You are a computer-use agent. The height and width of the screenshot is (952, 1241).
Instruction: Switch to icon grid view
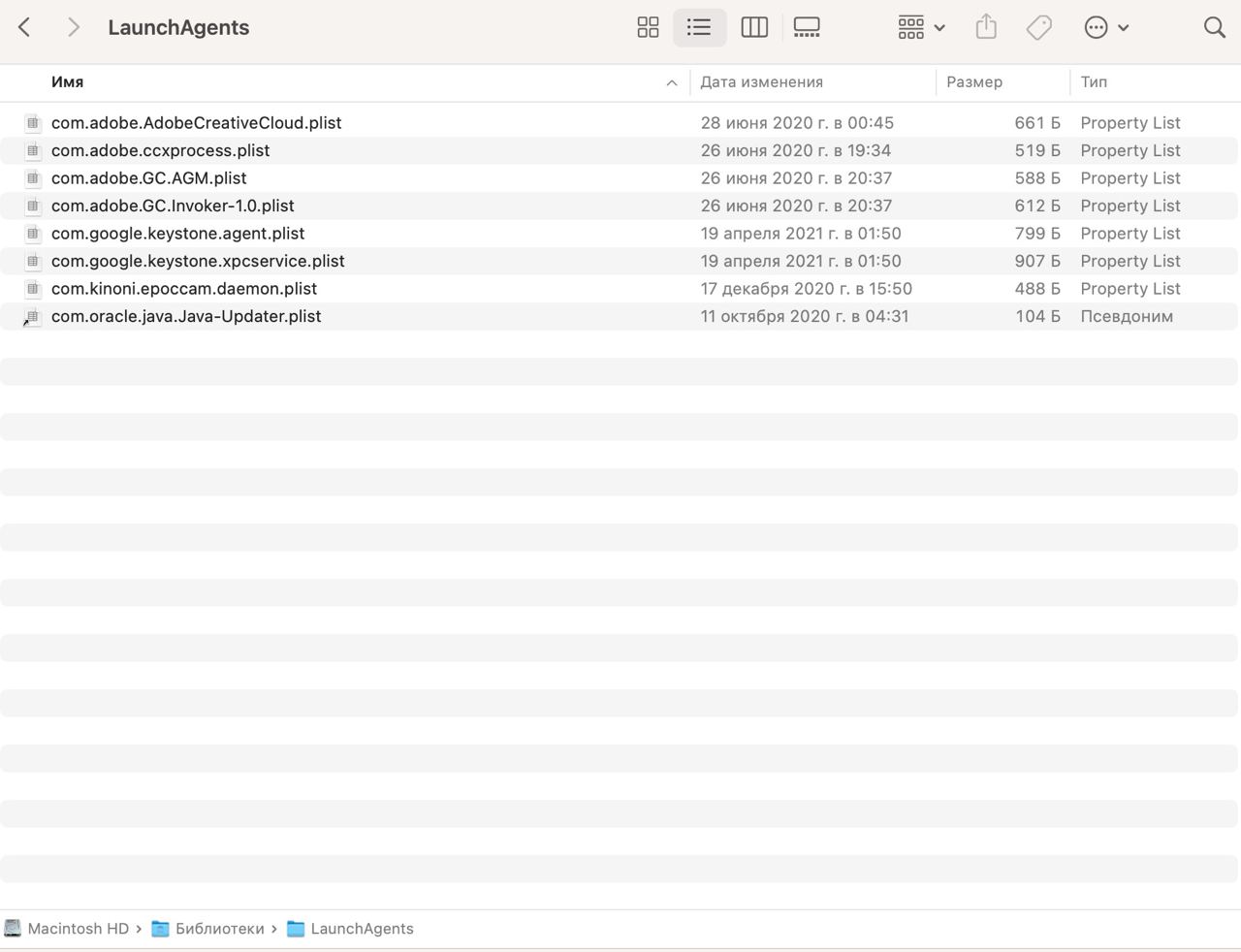click(x=648, y=27)
